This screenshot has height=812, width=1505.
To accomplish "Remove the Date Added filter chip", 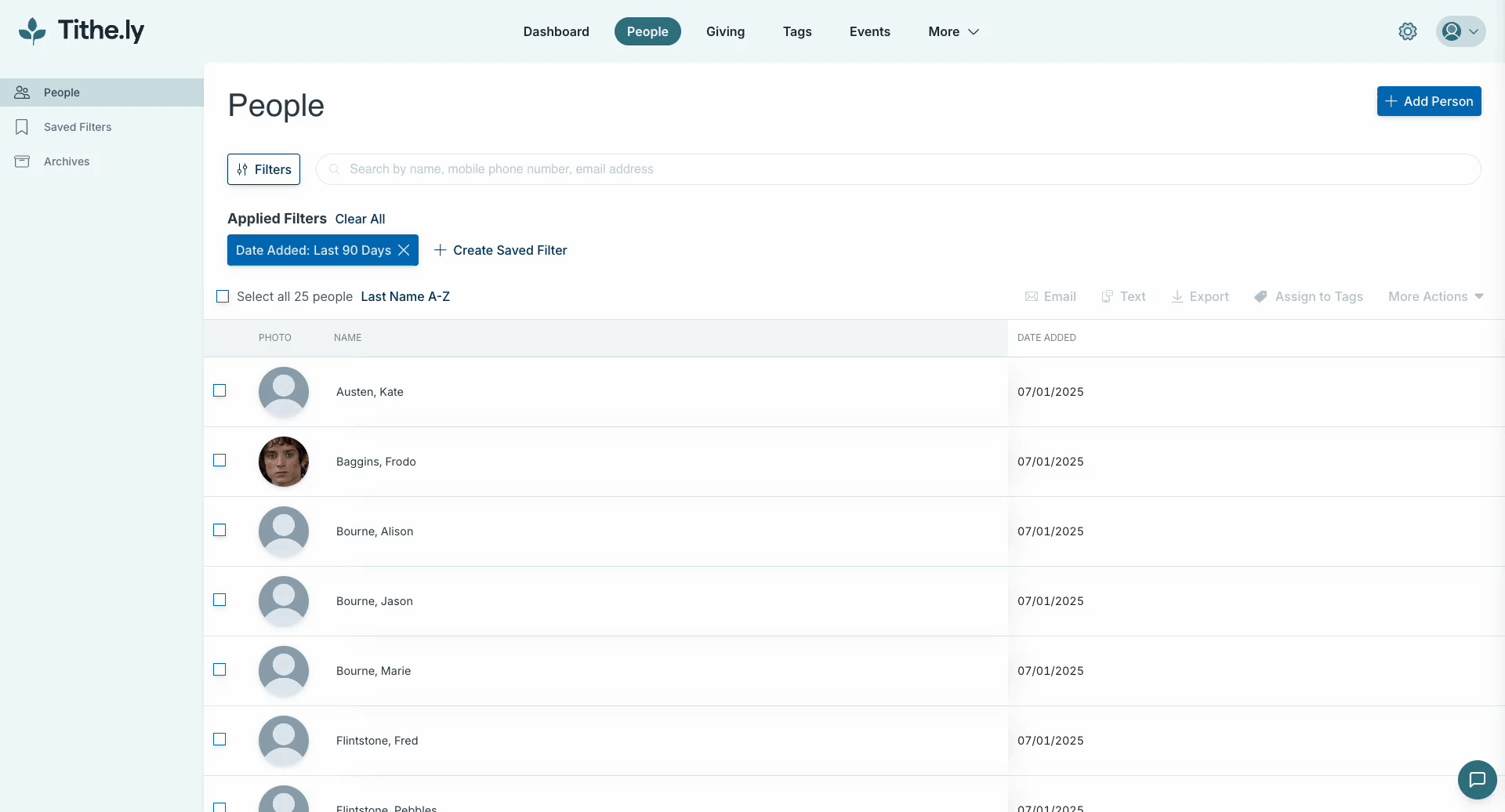I will point(404,250).
